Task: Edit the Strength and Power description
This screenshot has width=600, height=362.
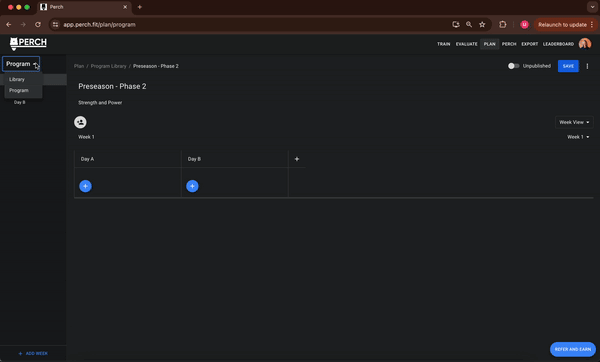Action: (100, 103)
